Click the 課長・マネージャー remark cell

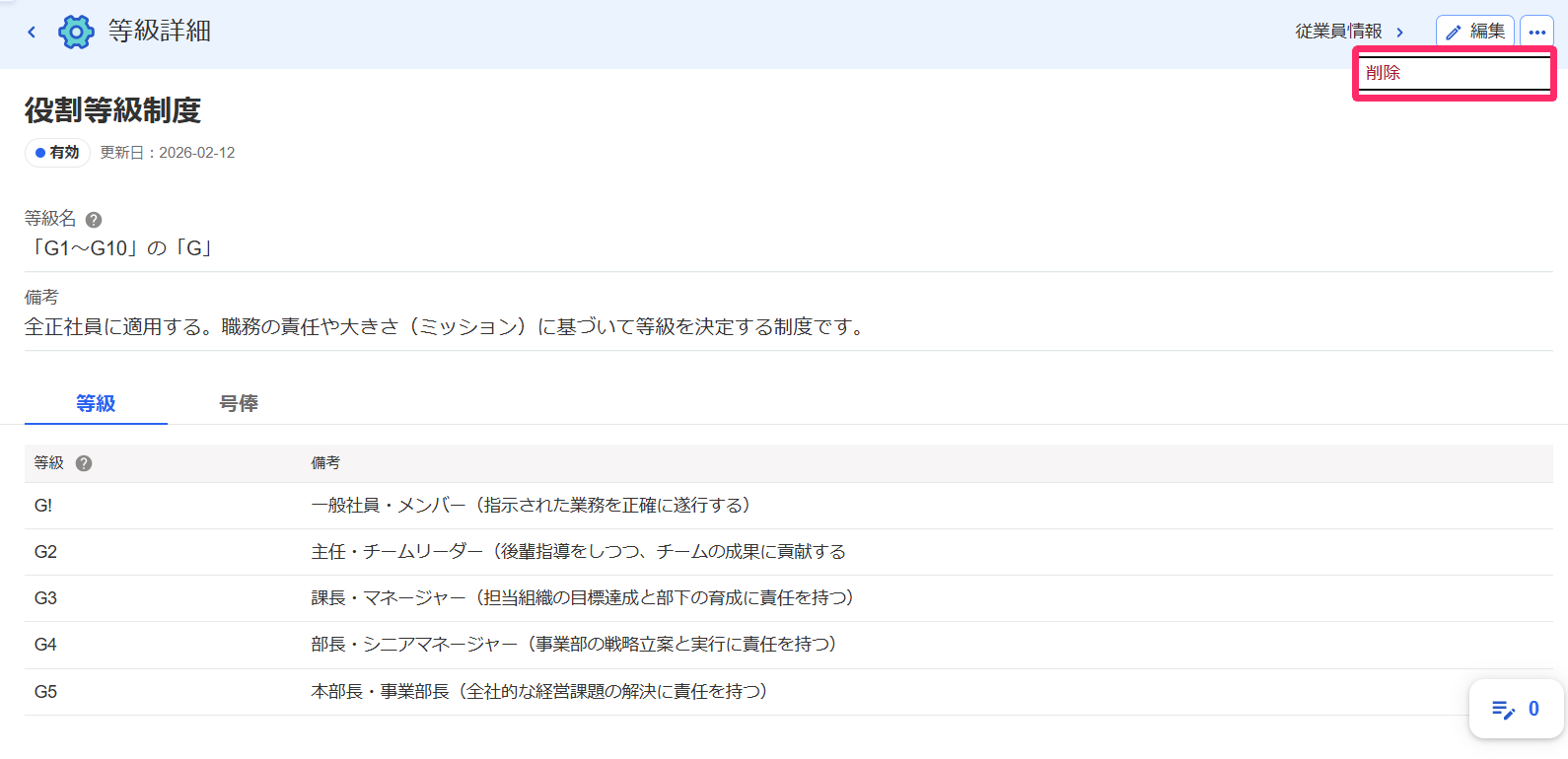coord(927,598)
